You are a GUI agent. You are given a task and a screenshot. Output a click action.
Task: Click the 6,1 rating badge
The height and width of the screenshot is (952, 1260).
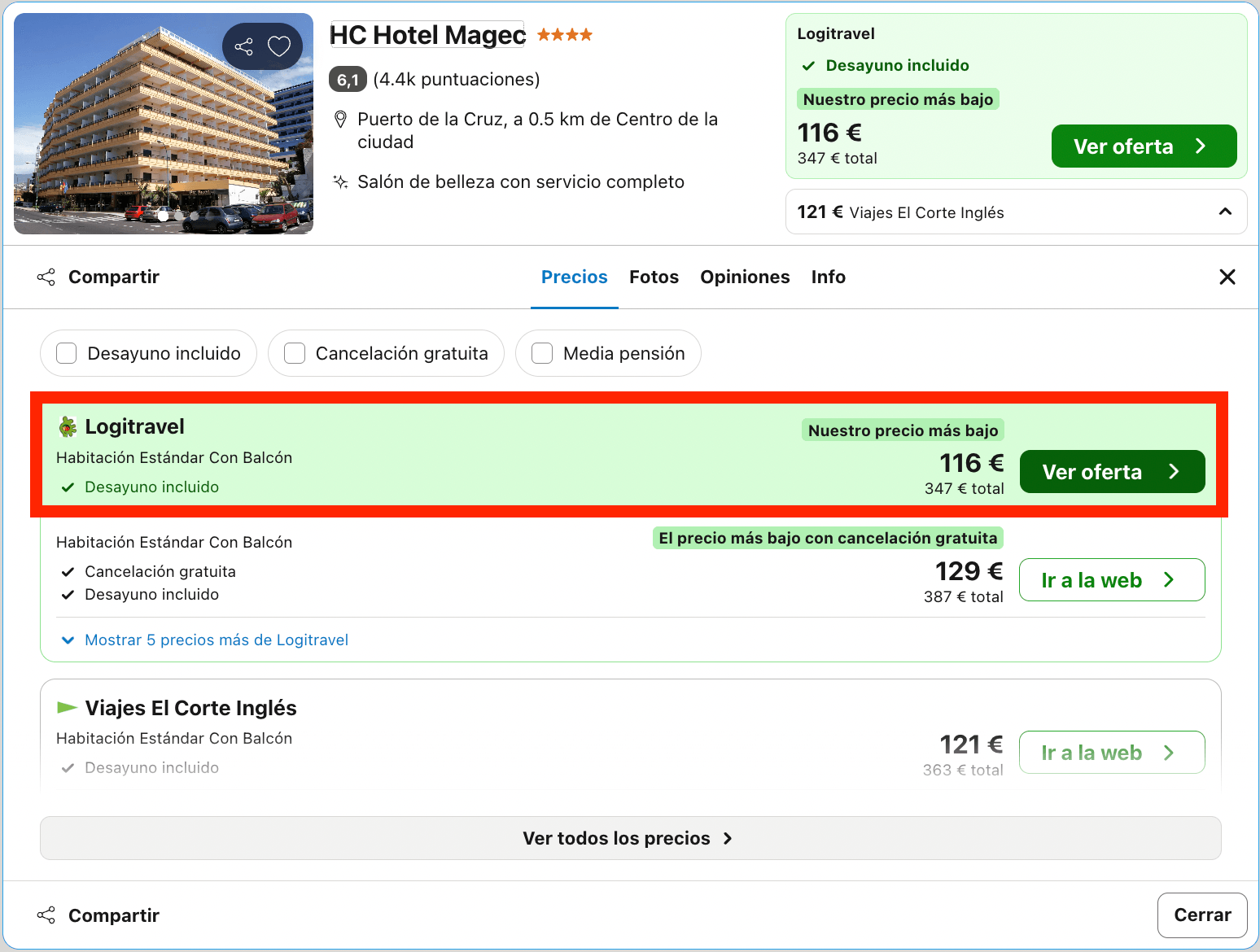click(x=348, y=79)
